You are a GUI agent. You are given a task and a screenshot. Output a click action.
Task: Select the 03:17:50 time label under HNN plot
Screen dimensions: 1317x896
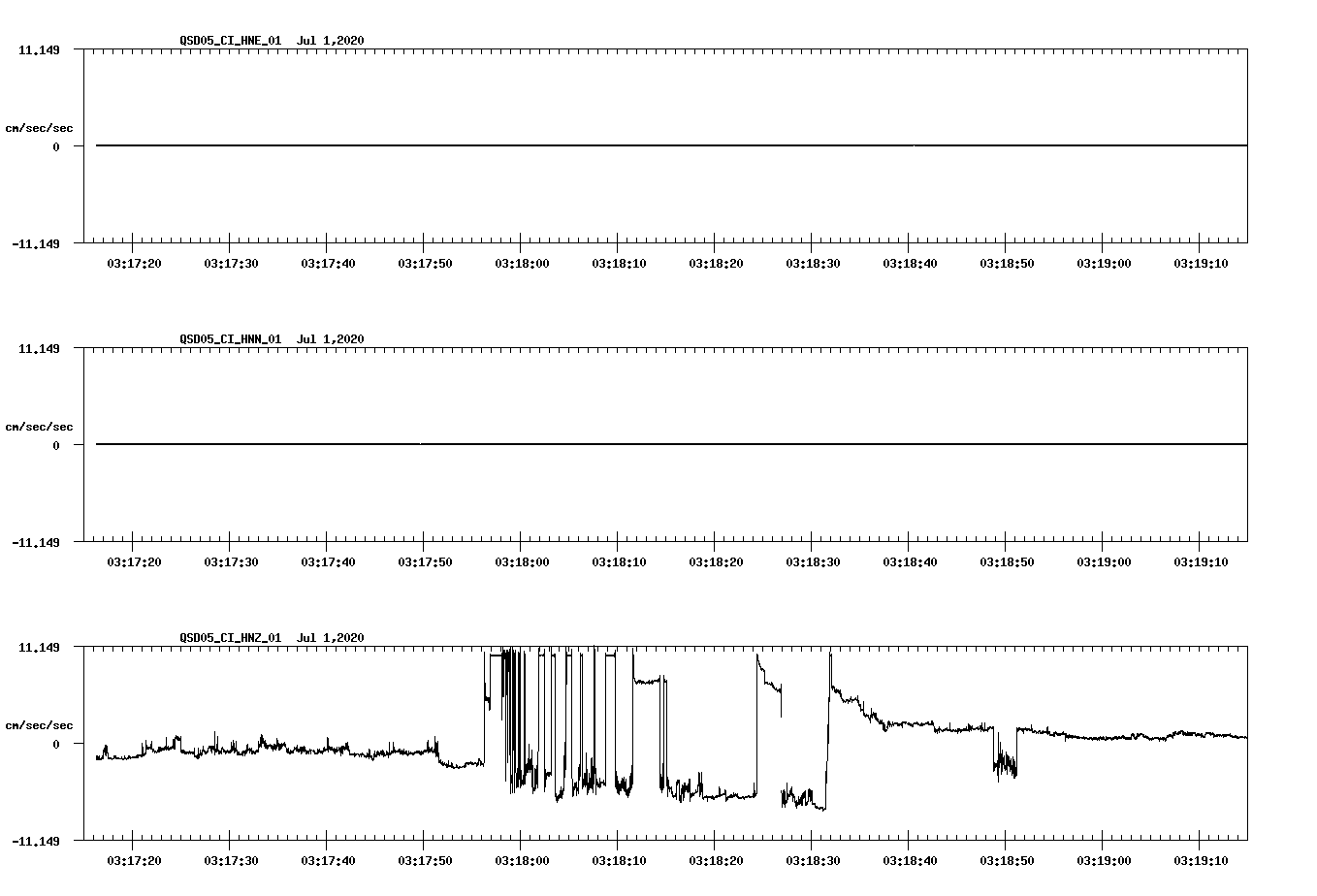point(425,562)
